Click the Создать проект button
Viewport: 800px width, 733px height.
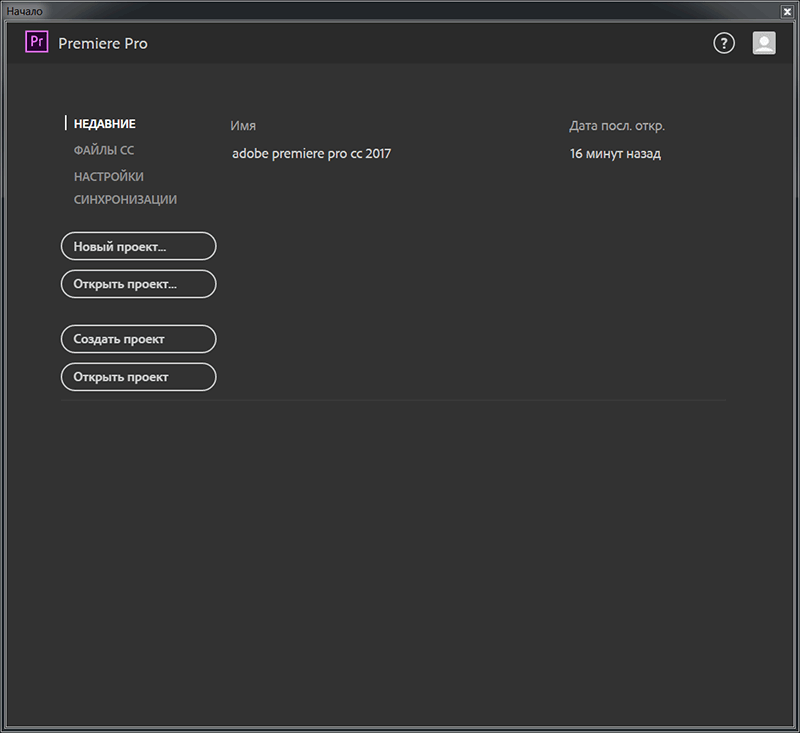click(x=139, y=339)
